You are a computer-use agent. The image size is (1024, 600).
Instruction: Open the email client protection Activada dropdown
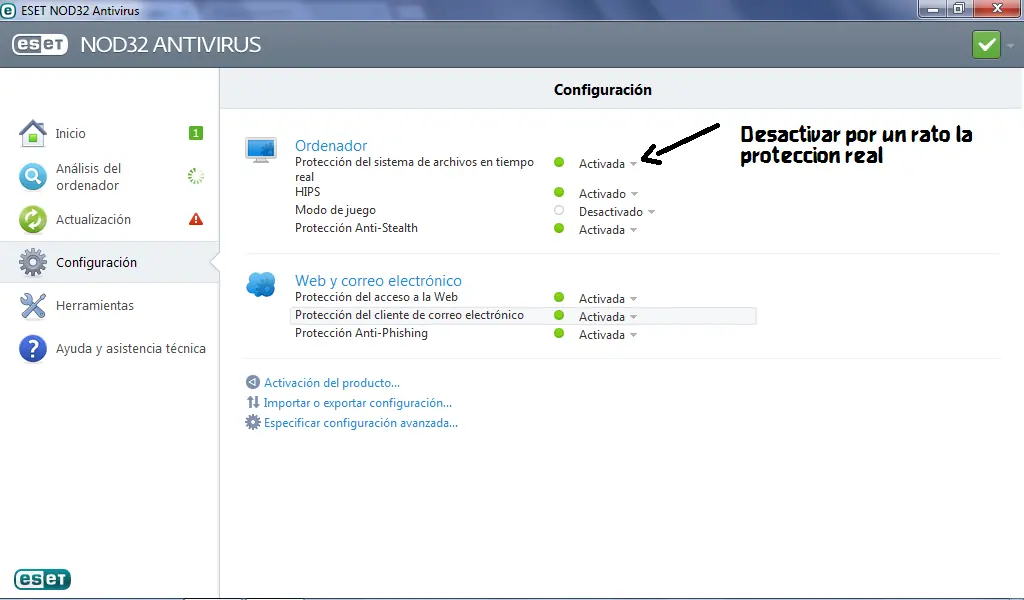click(608, 317)
